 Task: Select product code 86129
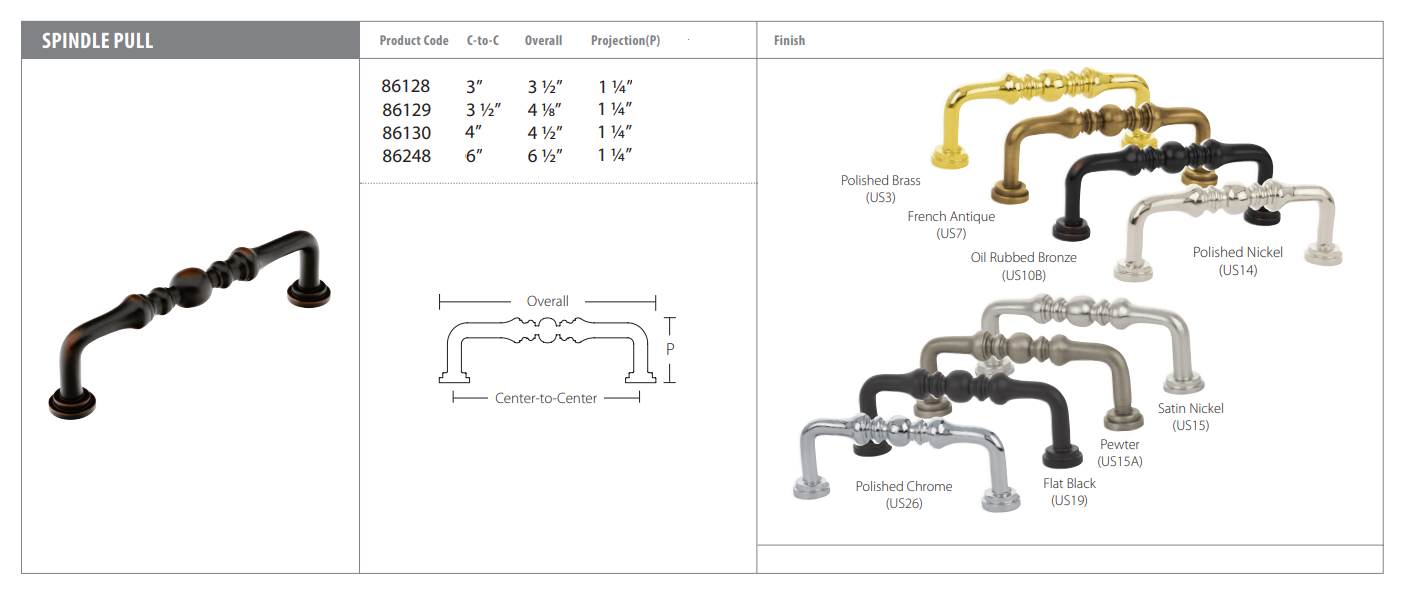click(406, 110)
